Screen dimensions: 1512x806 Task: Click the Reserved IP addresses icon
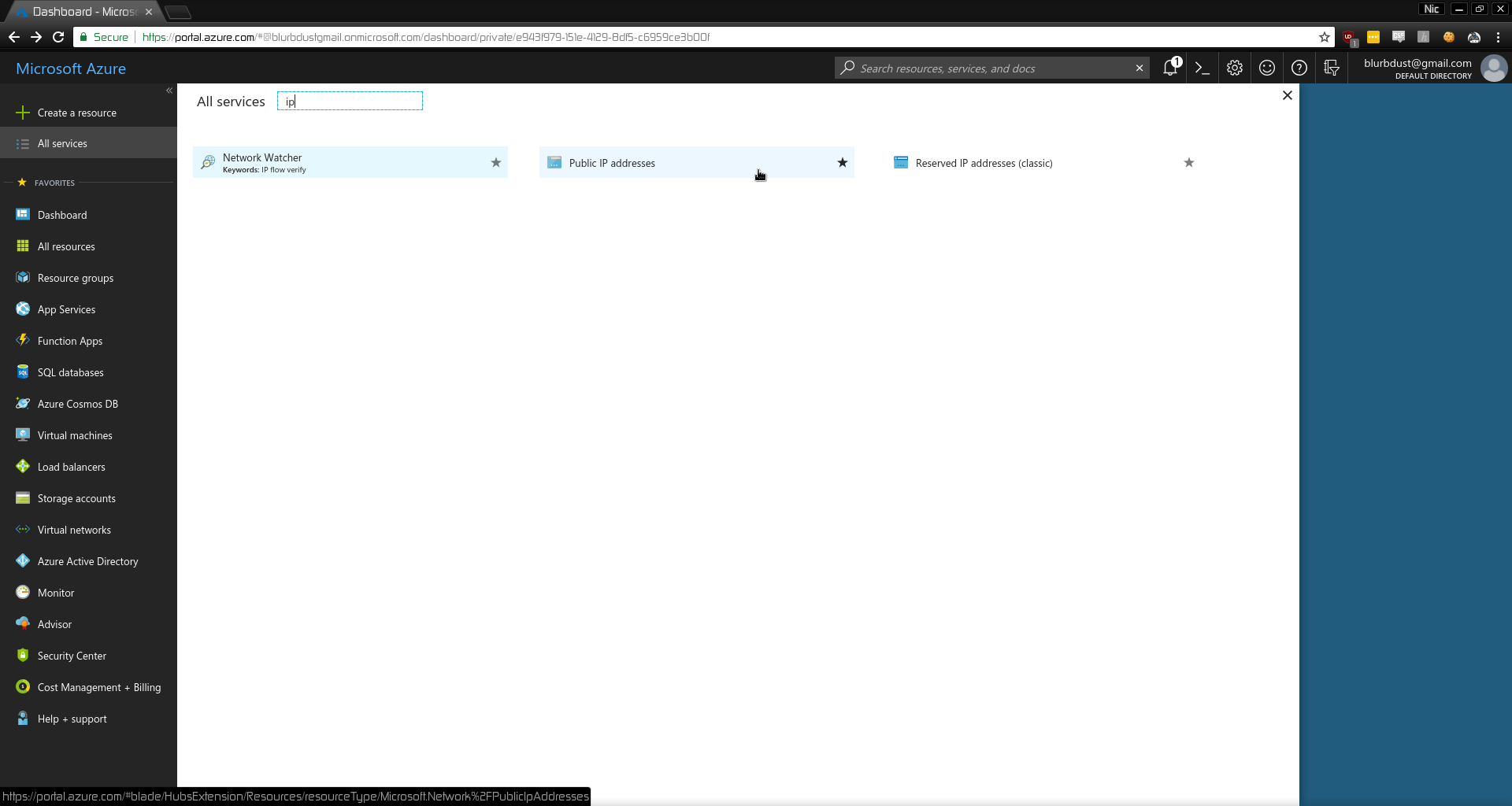pos(901,162)
